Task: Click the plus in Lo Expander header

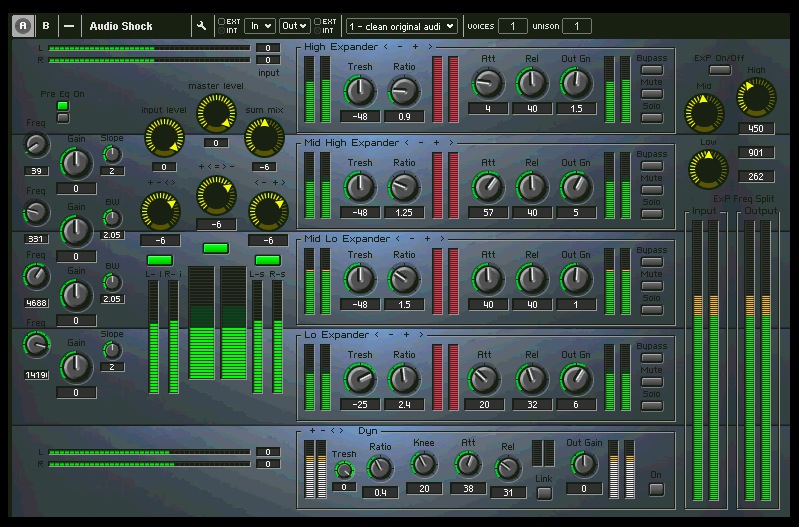Action: (406, 334)
